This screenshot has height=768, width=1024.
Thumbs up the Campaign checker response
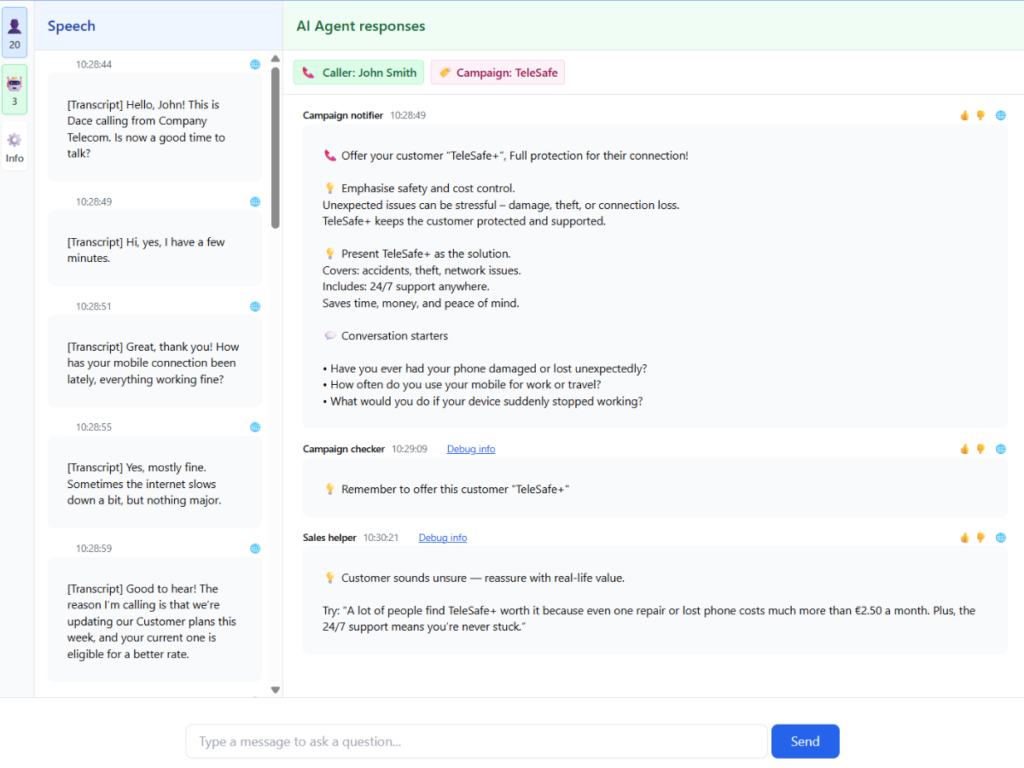[x=965, y=449]
